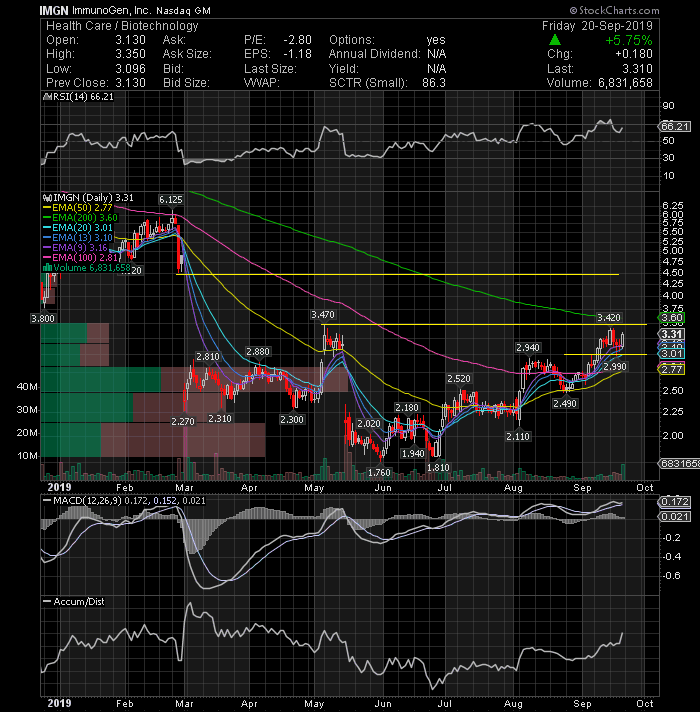This screenshot has height=712, width=700.
Task: Click the 3.420 September high annotation
Action: [609, 317]
